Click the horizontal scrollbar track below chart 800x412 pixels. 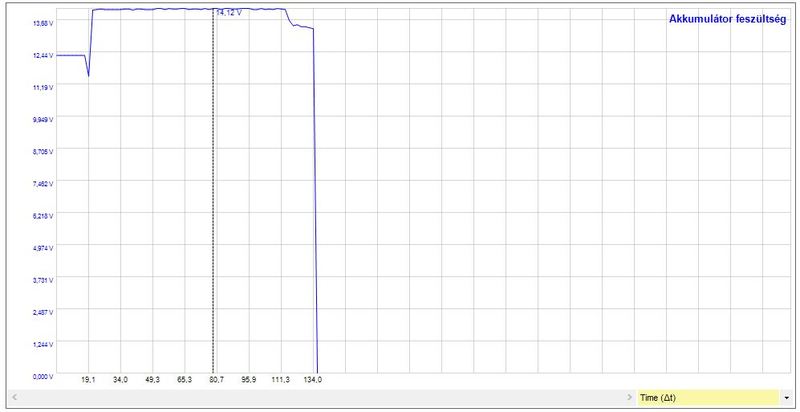click(x=320, y=398)
